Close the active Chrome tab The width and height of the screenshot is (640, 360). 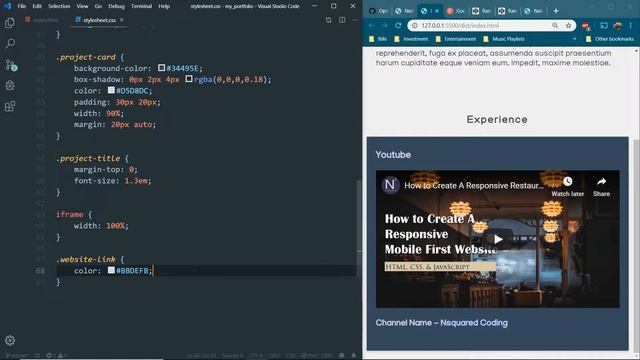[x=437, y=11]
